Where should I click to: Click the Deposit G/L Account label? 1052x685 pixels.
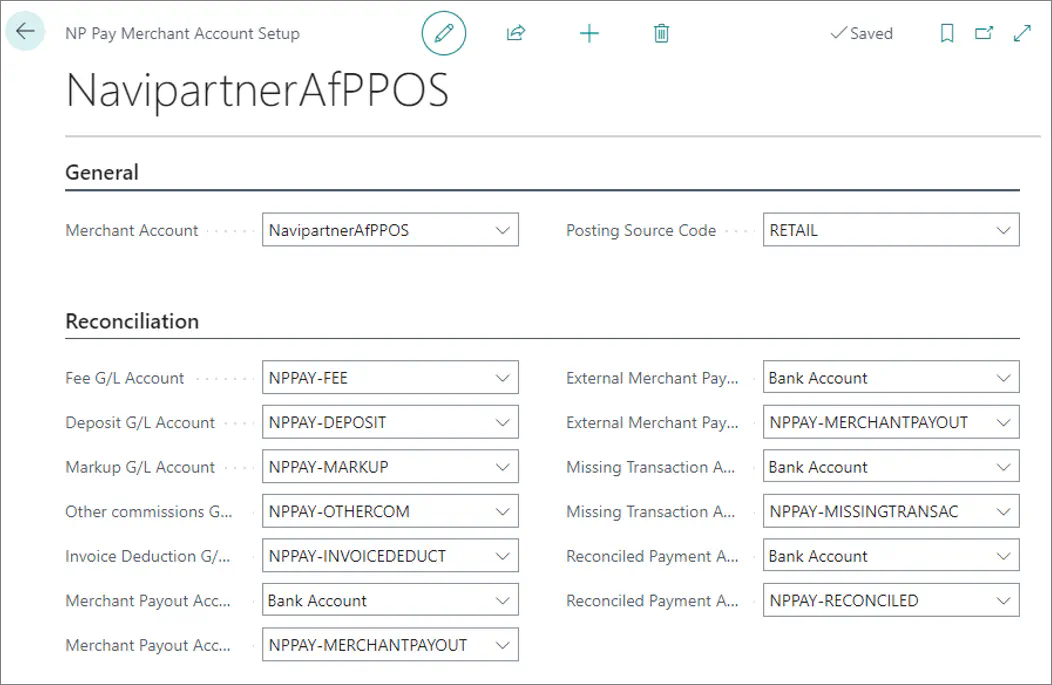tap(140, 423)
